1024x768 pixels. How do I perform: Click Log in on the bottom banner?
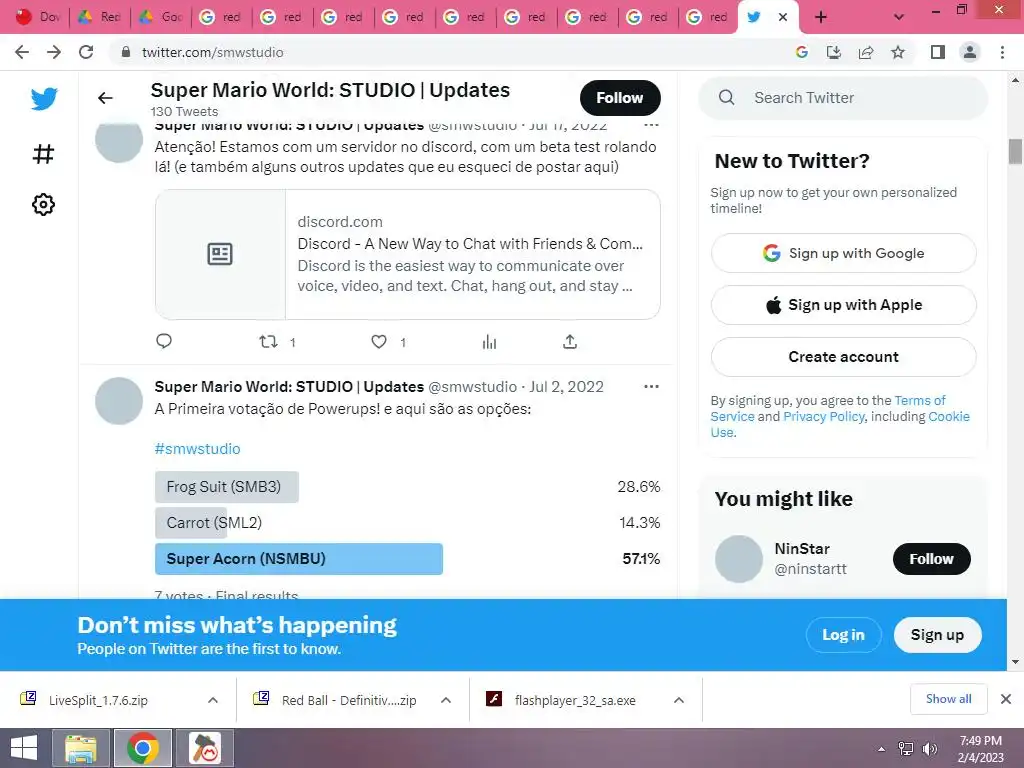[x=843, y=635]
